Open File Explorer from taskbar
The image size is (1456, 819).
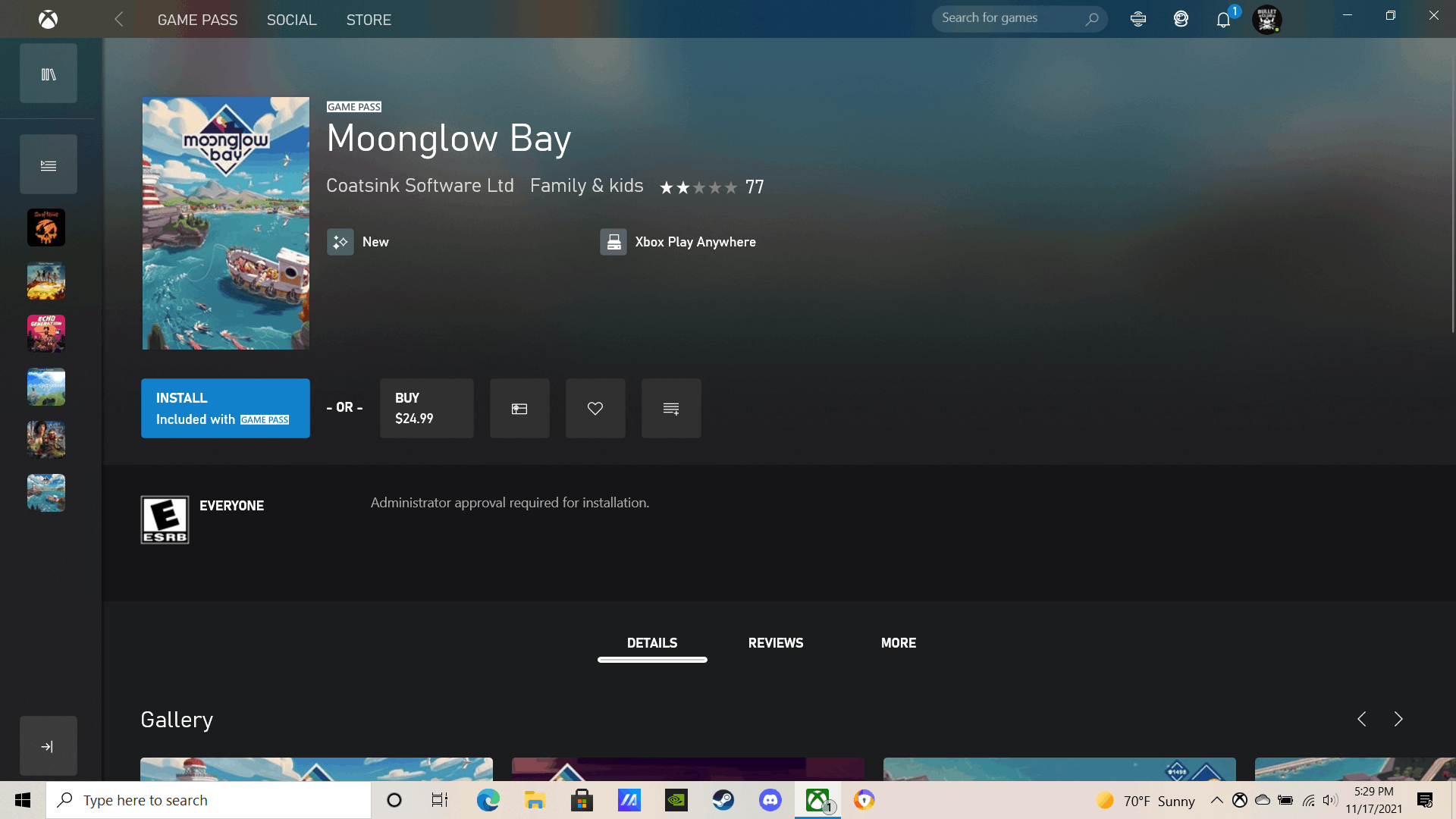click(x=535, y=800)
